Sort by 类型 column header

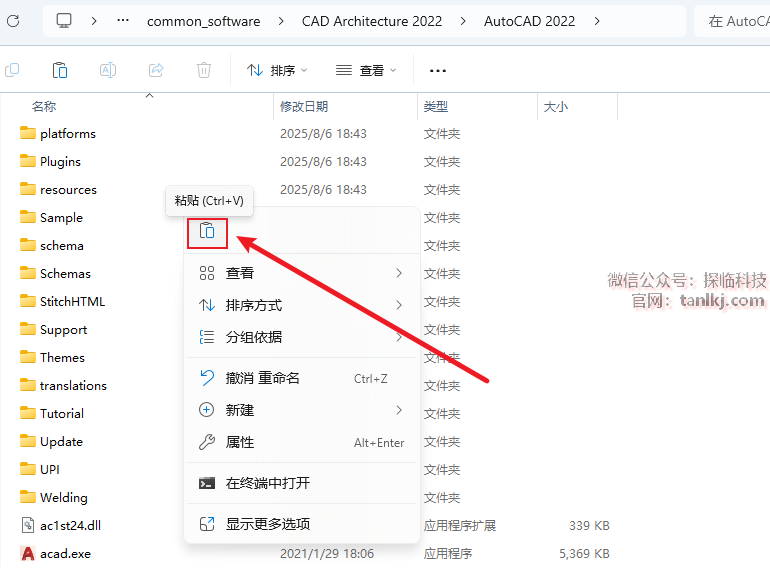[x=436, y=107]
